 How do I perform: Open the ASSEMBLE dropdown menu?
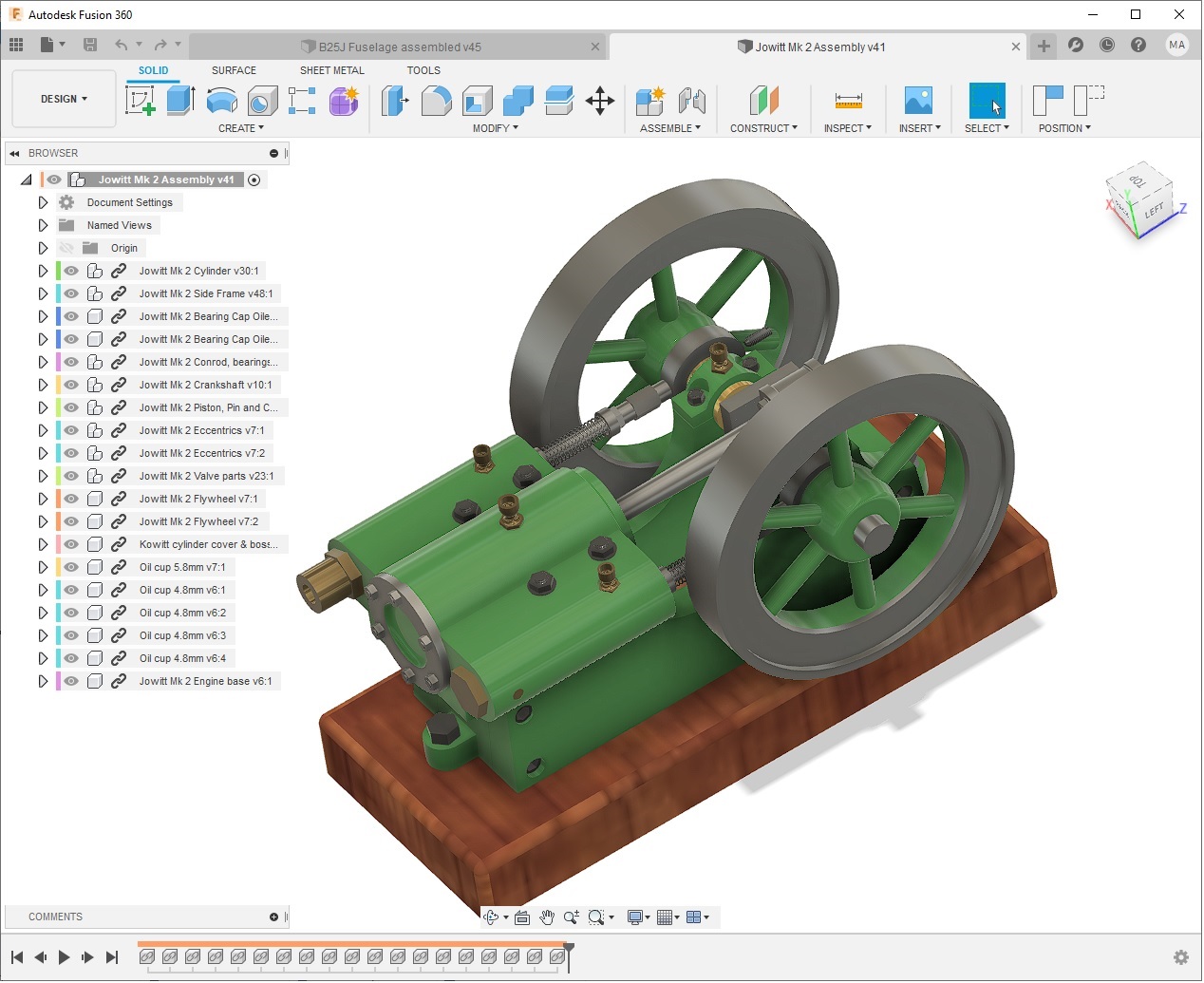(670, 128)
